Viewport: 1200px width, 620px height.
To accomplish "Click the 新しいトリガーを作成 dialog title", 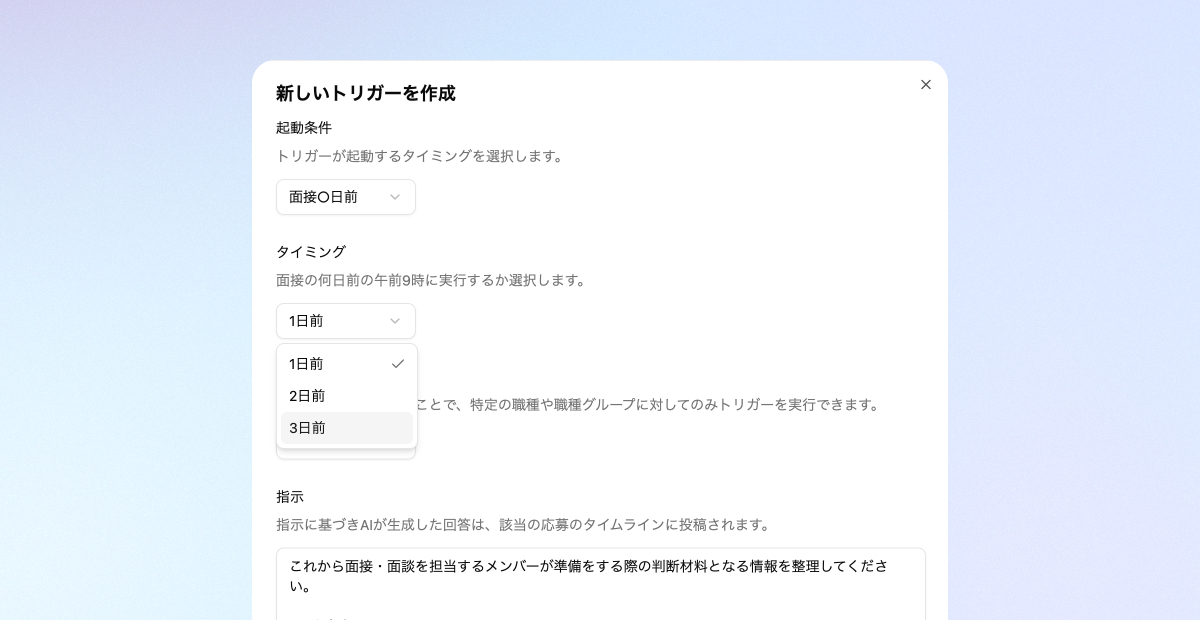I will (366, 93).
